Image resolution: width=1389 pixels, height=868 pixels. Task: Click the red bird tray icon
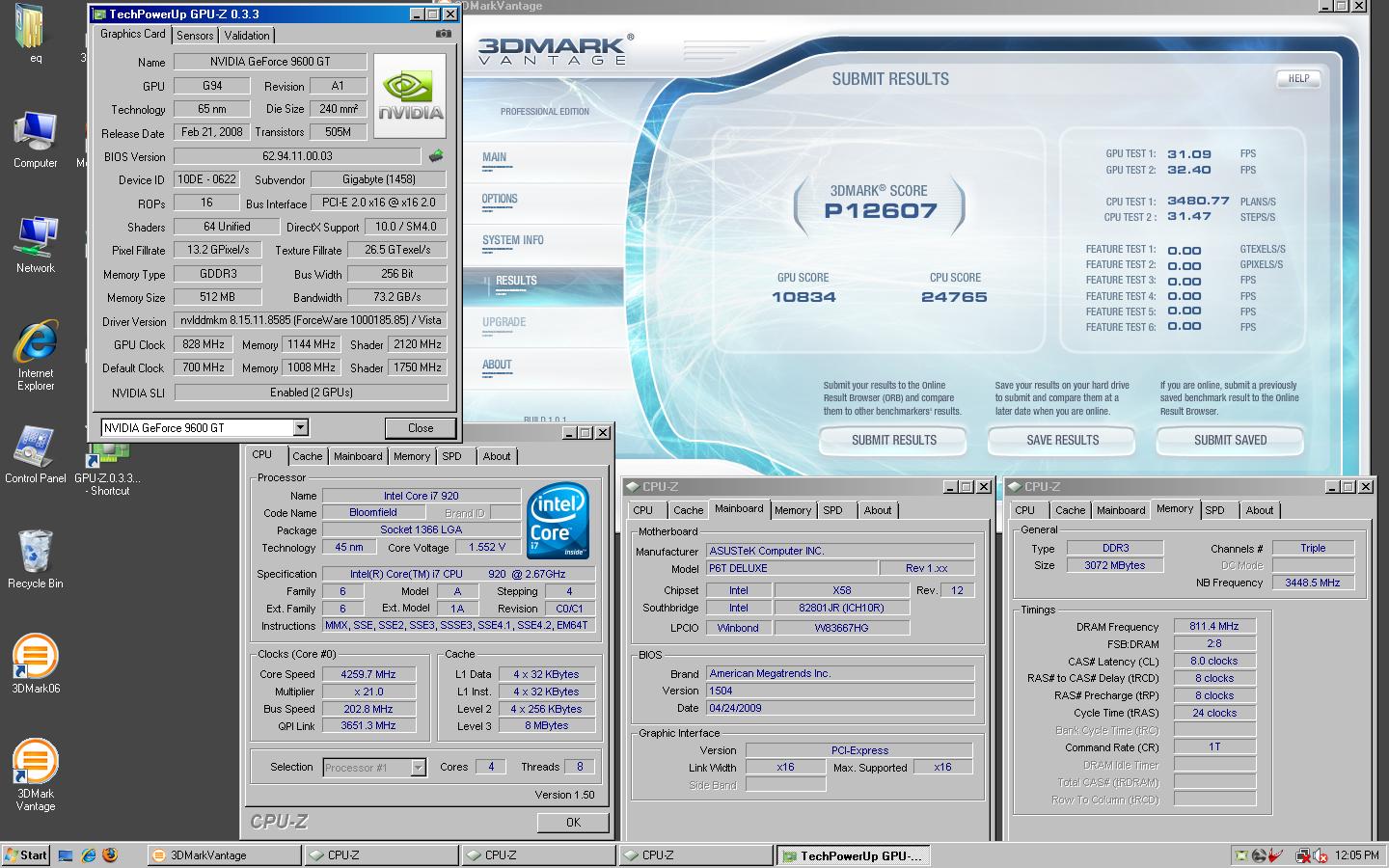(1275, 855)
